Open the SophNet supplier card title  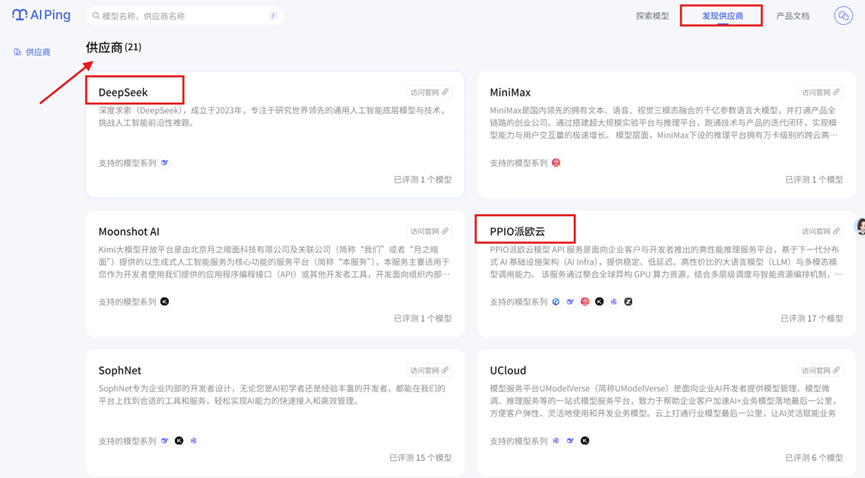120,370
